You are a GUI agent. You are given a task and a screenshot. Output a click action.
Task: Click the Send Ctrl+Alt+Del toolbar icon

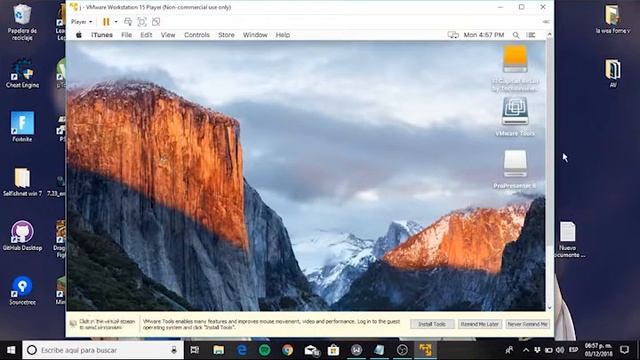pyautogui.click(x=128, y=22)
